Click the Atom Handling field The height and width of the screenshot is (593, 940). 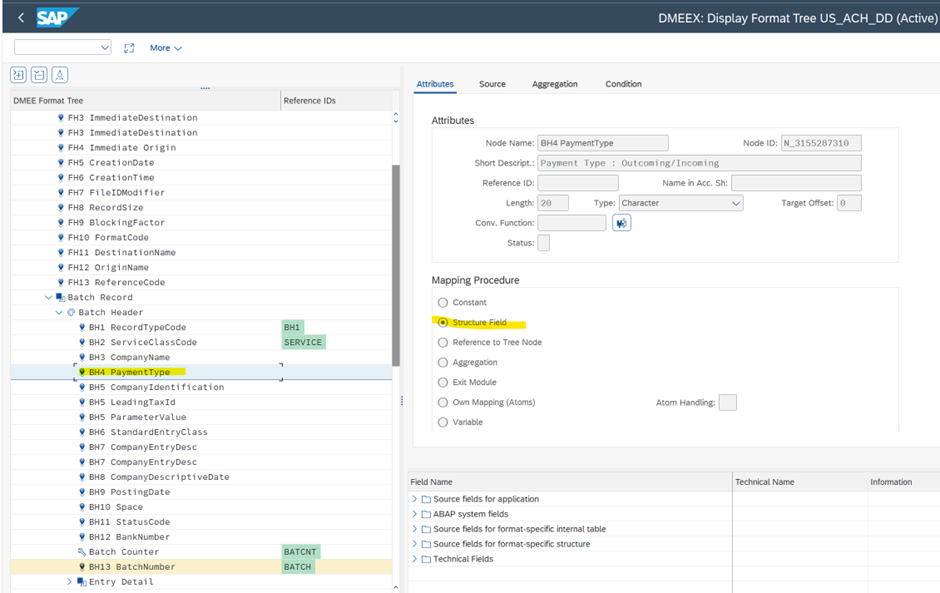tap(728, 402)
